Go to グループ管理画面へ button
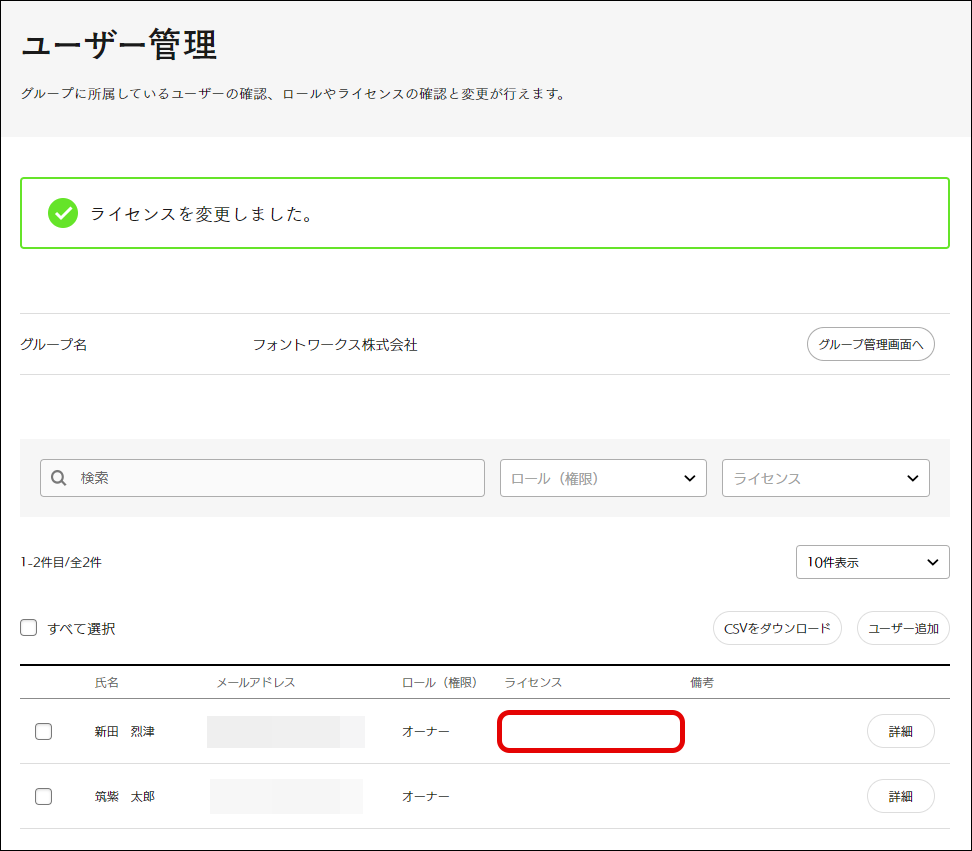Viewport: 972px width, 851px height. (870, 344)
